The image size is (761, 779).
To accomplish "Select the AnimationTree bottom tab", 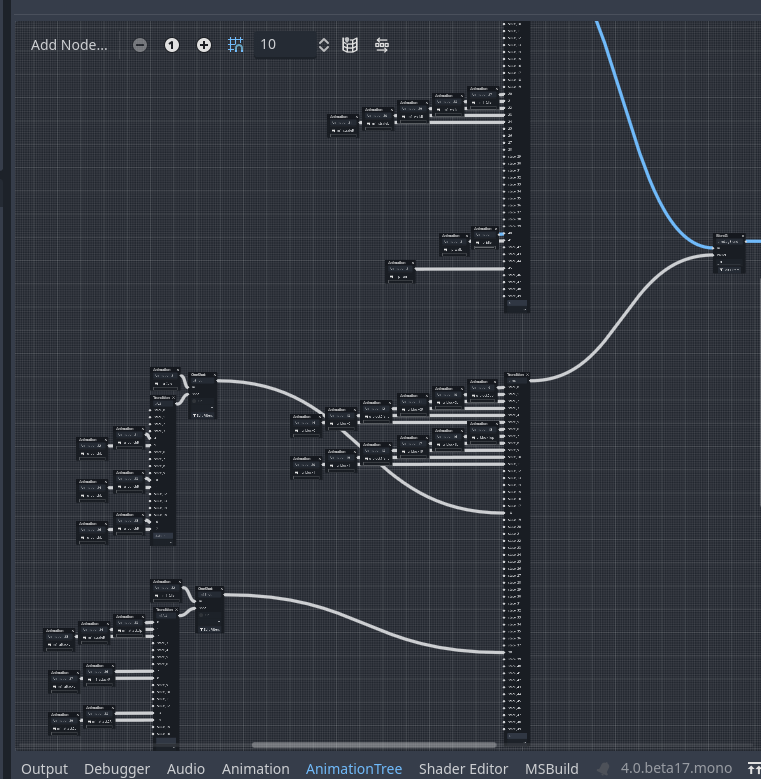I will [354, 769].
